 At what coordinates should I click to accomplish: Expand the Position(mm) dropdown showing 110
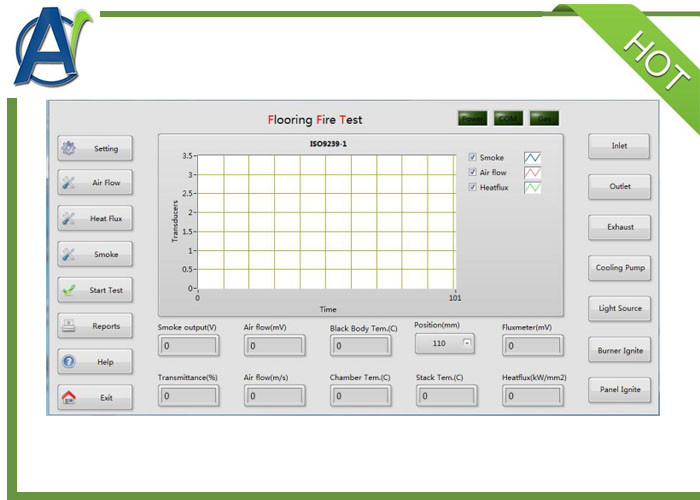[x=467, y=343]
